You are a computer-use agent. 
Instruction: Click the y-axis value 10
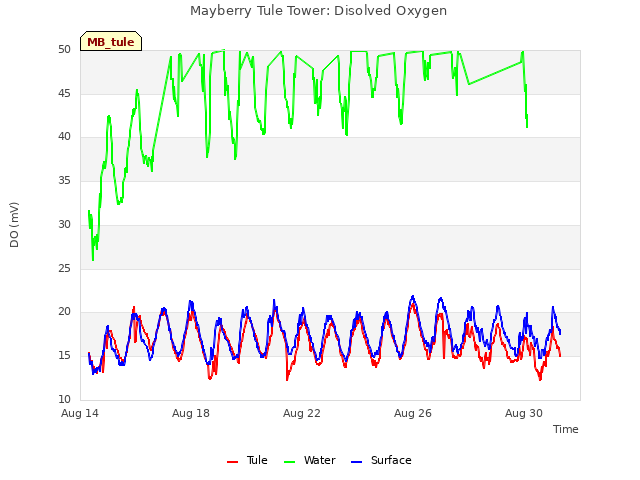[64, 399]
